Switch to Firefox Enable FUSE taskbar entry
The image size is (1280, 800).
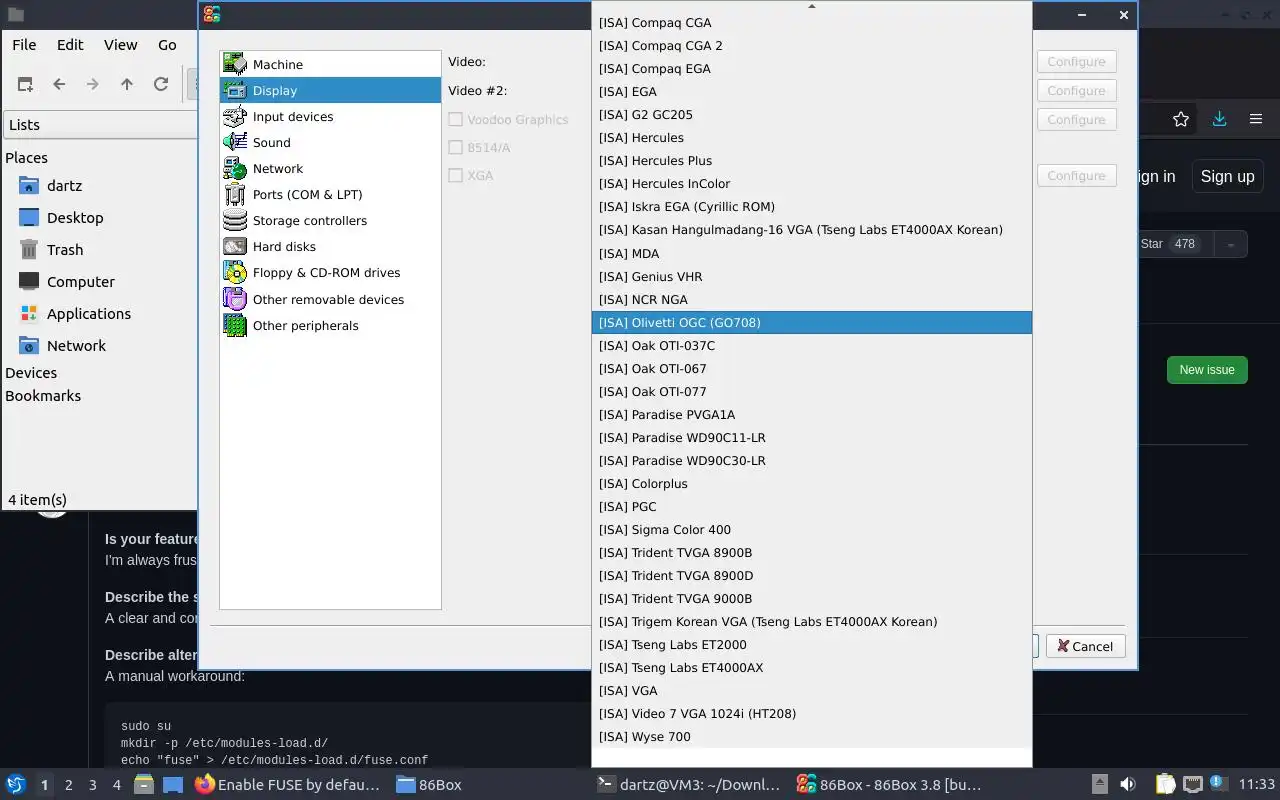coord(287,784)
